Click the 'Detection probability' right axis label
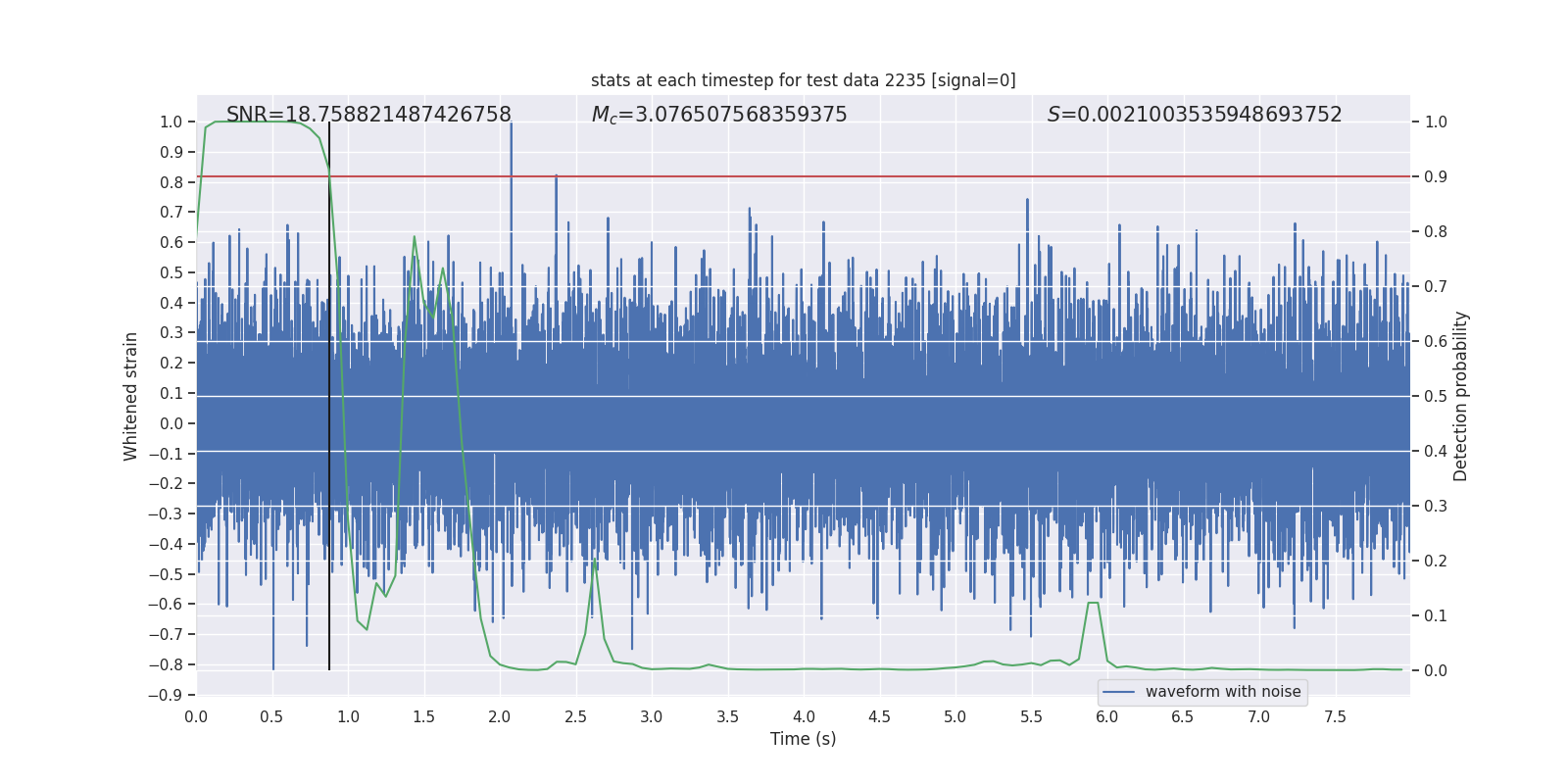 point(1460,396)
